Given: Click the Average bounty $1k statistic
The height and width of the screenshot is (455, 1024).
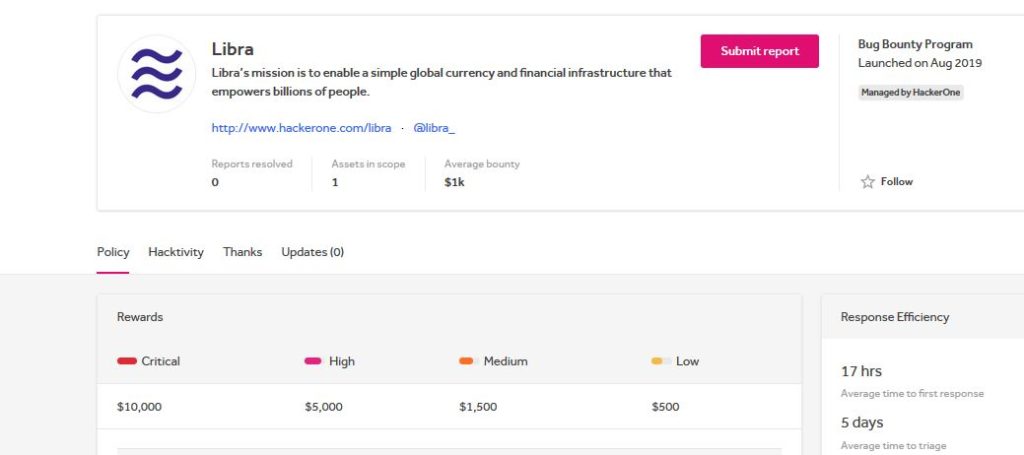Looking at the screenshot, I should pos(482,173).
